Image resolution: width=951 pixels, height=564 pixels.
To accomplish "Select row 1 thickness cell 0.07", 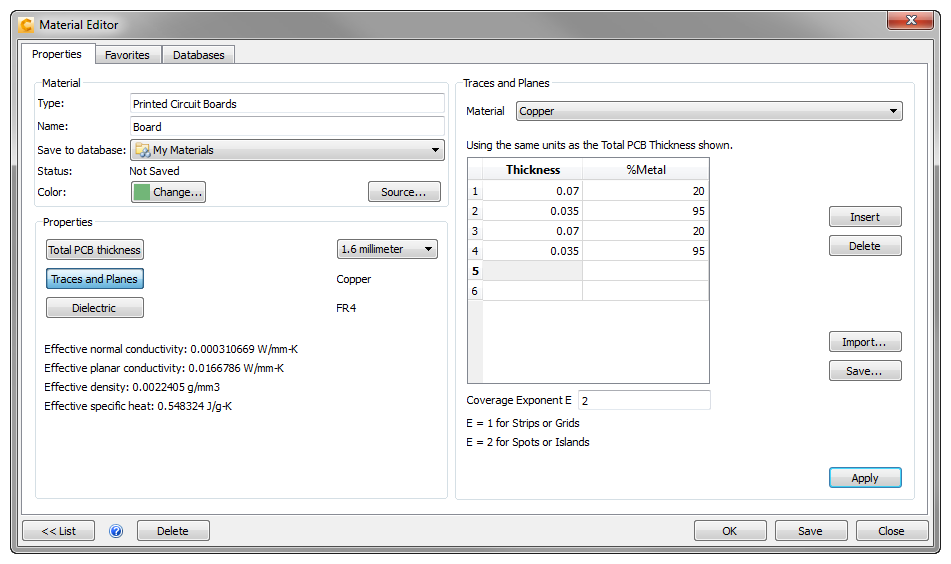I will coord(533,191).
